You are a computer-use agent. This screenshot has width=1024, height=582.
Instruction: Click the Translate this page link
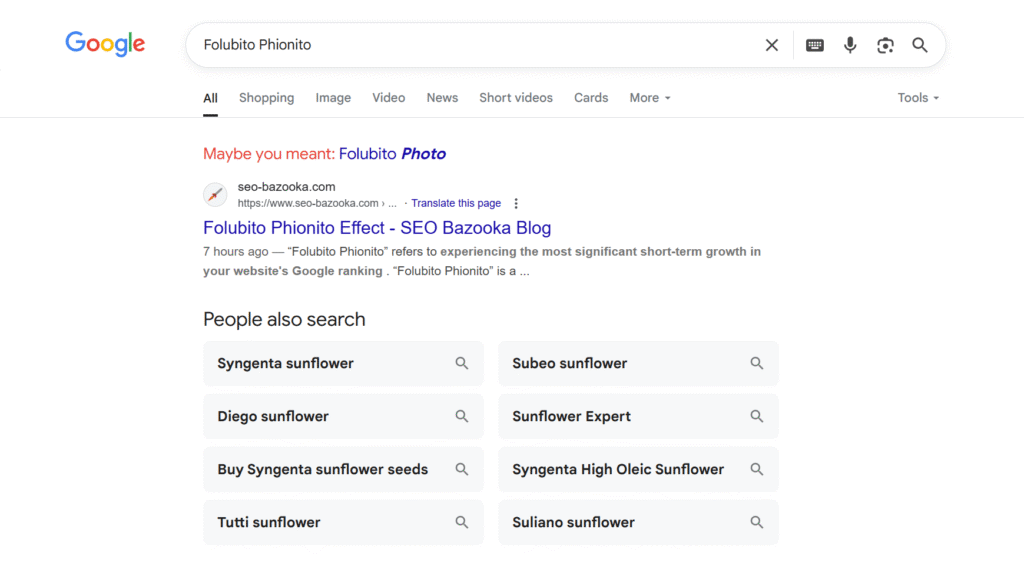[x=456, y=203]
